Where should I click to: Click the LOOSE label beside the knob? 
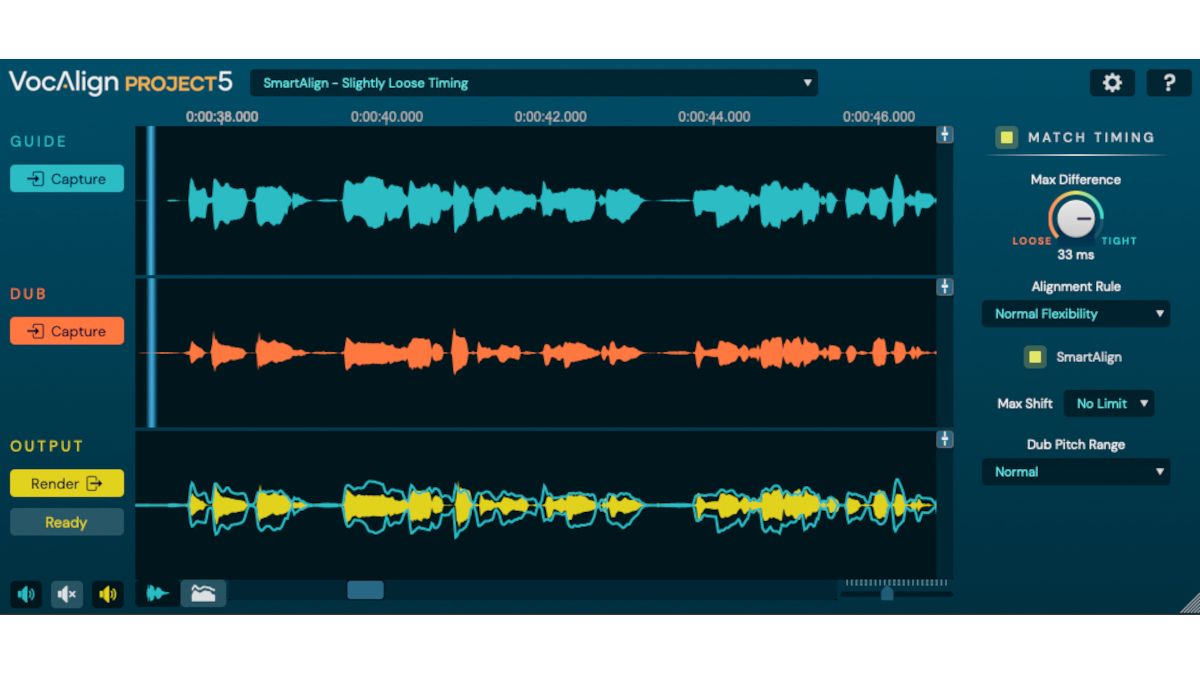coord(1032,241)
